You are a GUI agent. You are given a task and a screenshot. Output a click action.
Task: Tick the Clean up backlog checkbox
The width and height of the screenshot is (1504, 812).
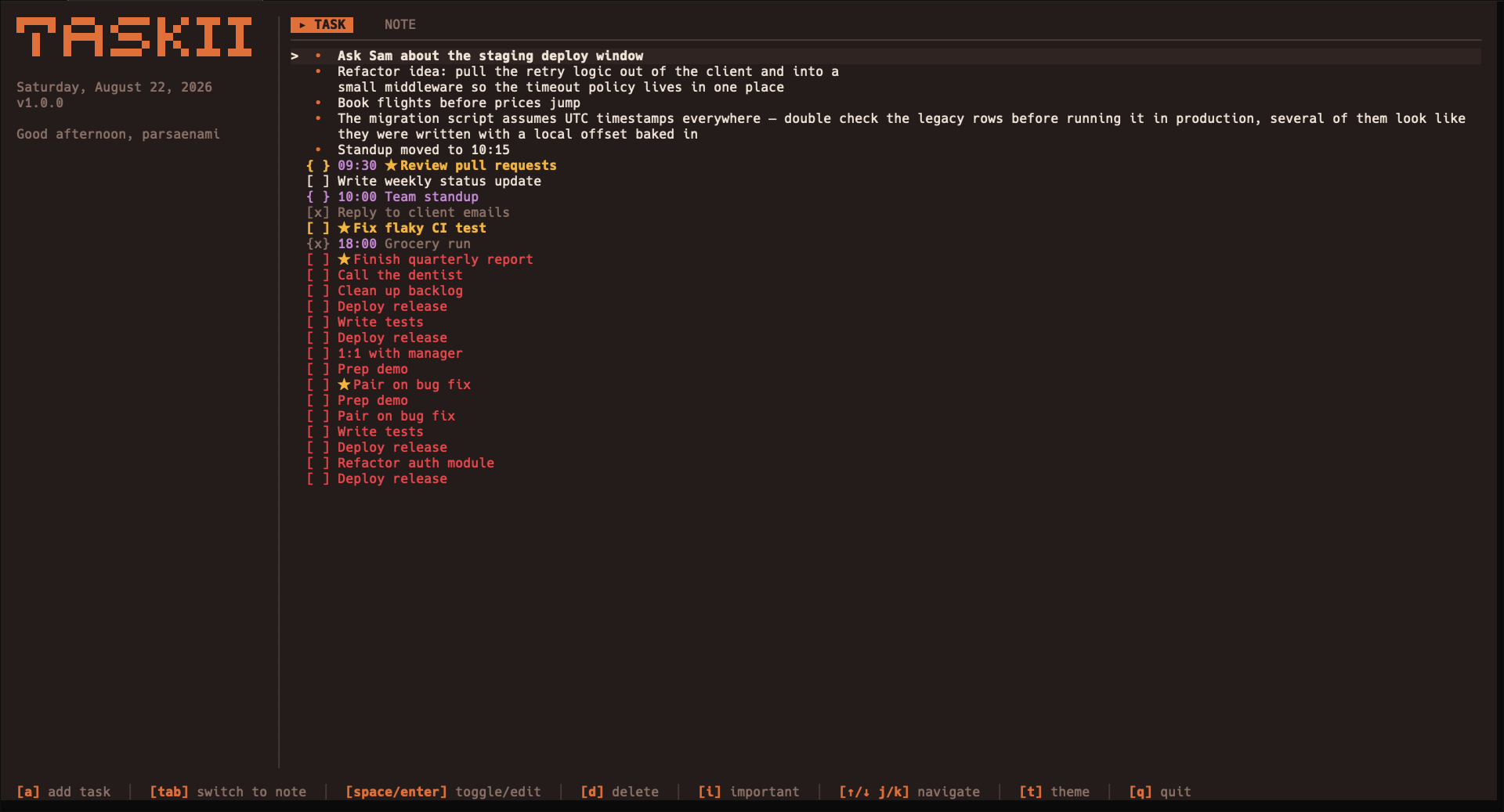318,291
